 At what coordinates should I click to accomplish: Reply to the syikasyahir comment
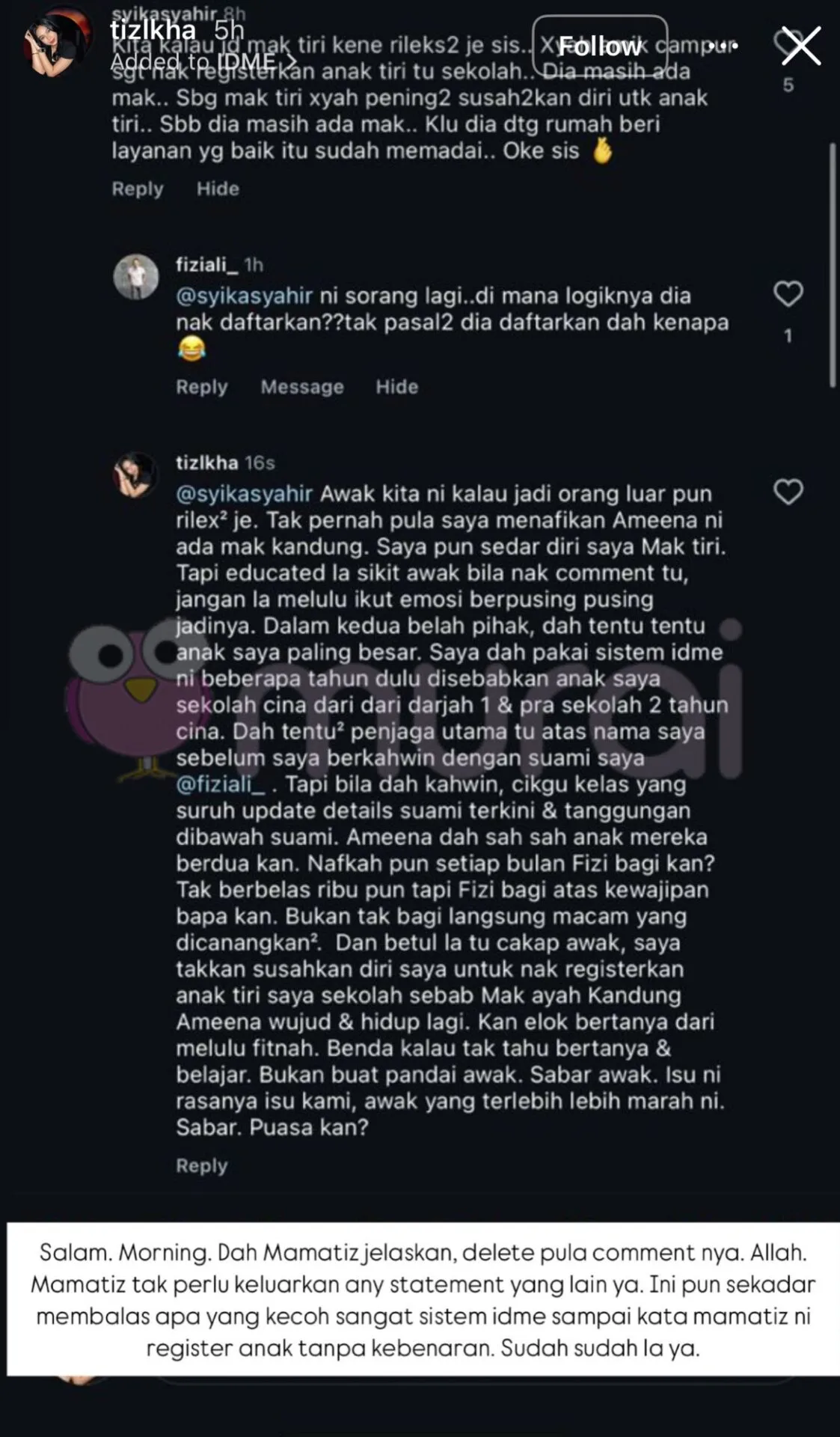138,189
